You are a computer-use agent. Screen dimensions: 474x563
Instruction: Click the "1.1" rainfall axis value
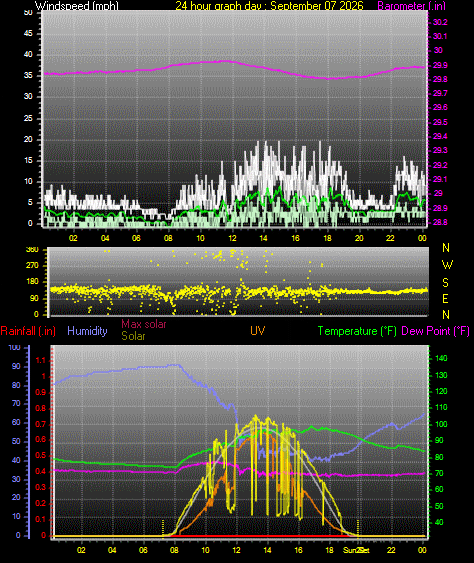coord(41,360)
